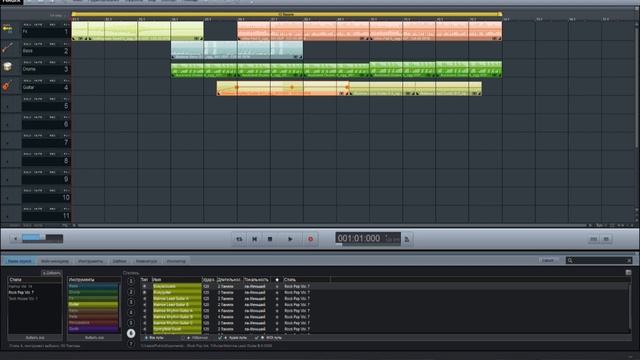
Task: Click the magnifier icon in the search field
Action: (570, 260)
